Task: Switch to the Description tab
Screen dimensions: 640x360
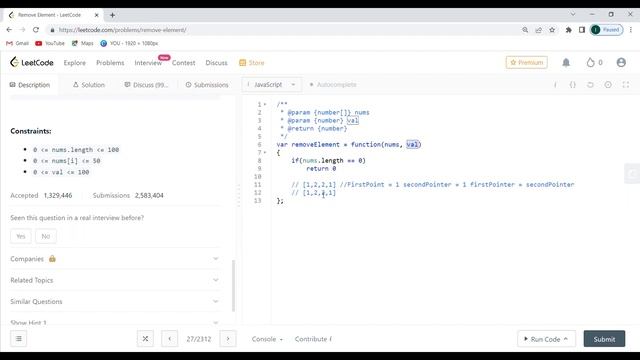Action: click(x=29, y=85)
